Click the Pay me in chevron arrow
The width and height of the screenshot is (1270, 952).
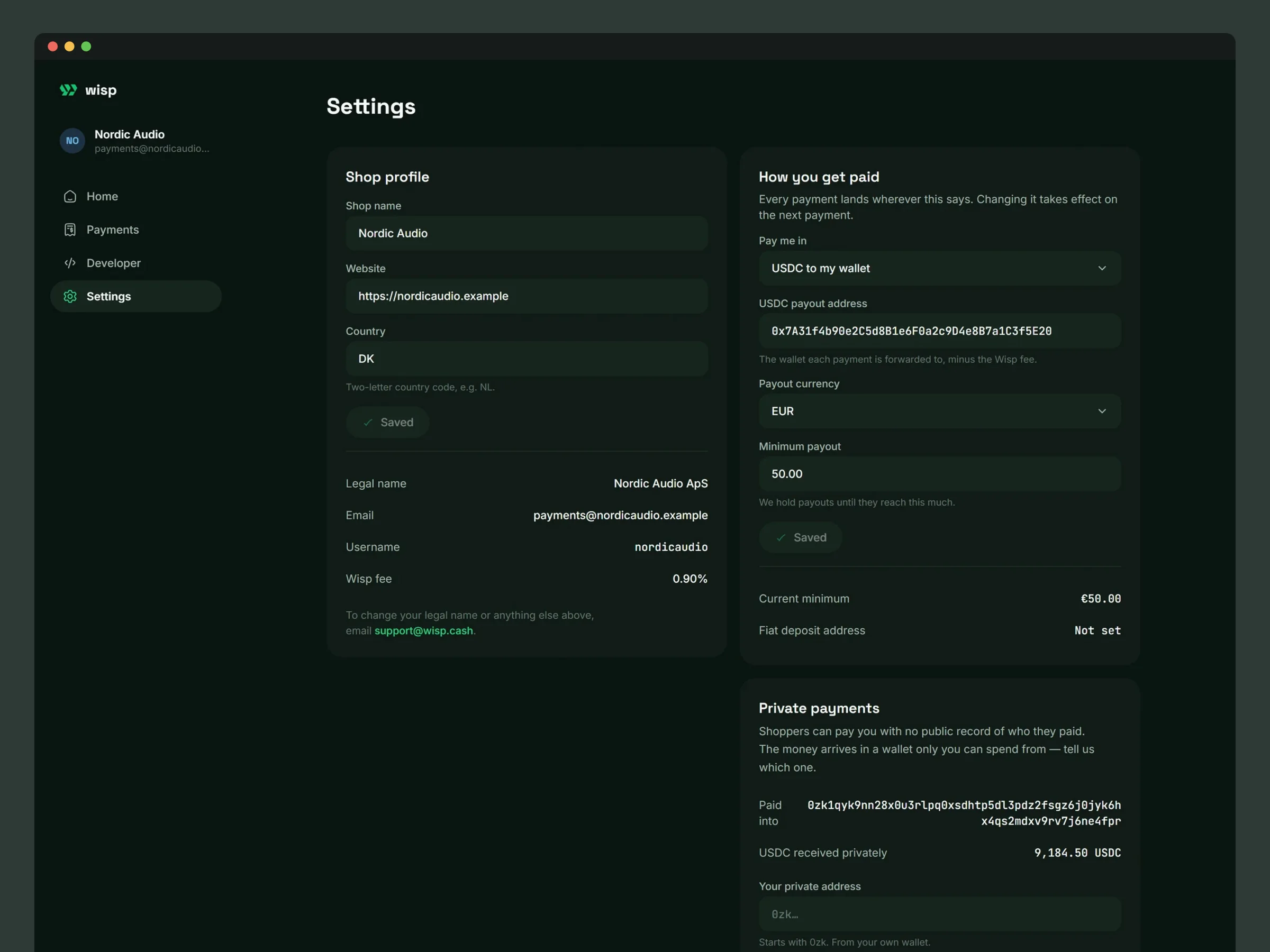1102,268
